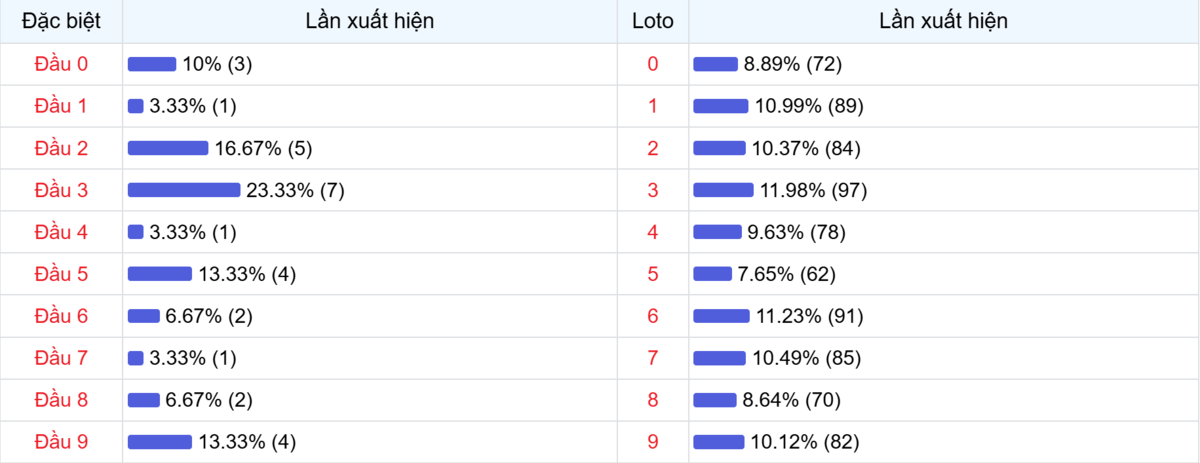Click the 8.64% (70) value text
The width and height of the screenshot is (1200, 463).
point(792,400)
